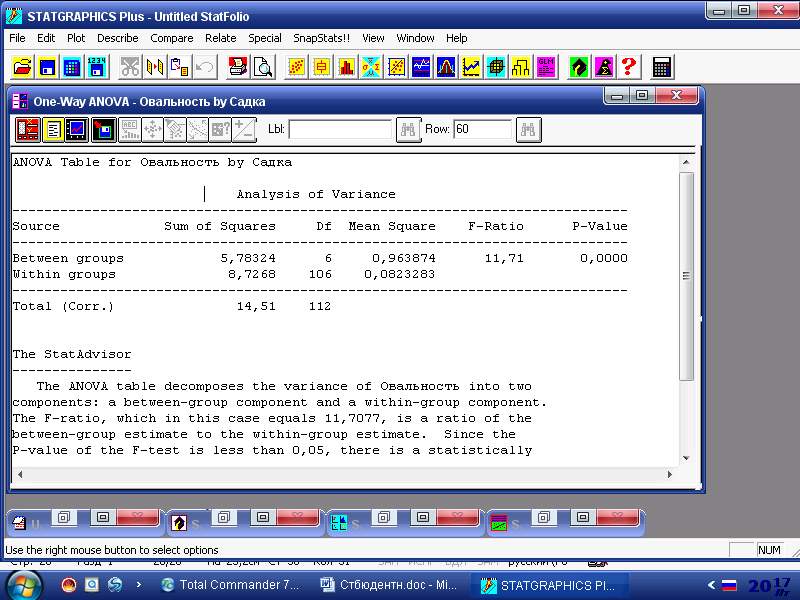800x600 pixels.
Task: Open the yellow cluster dendrogram icon
Action: coord(520,67)
